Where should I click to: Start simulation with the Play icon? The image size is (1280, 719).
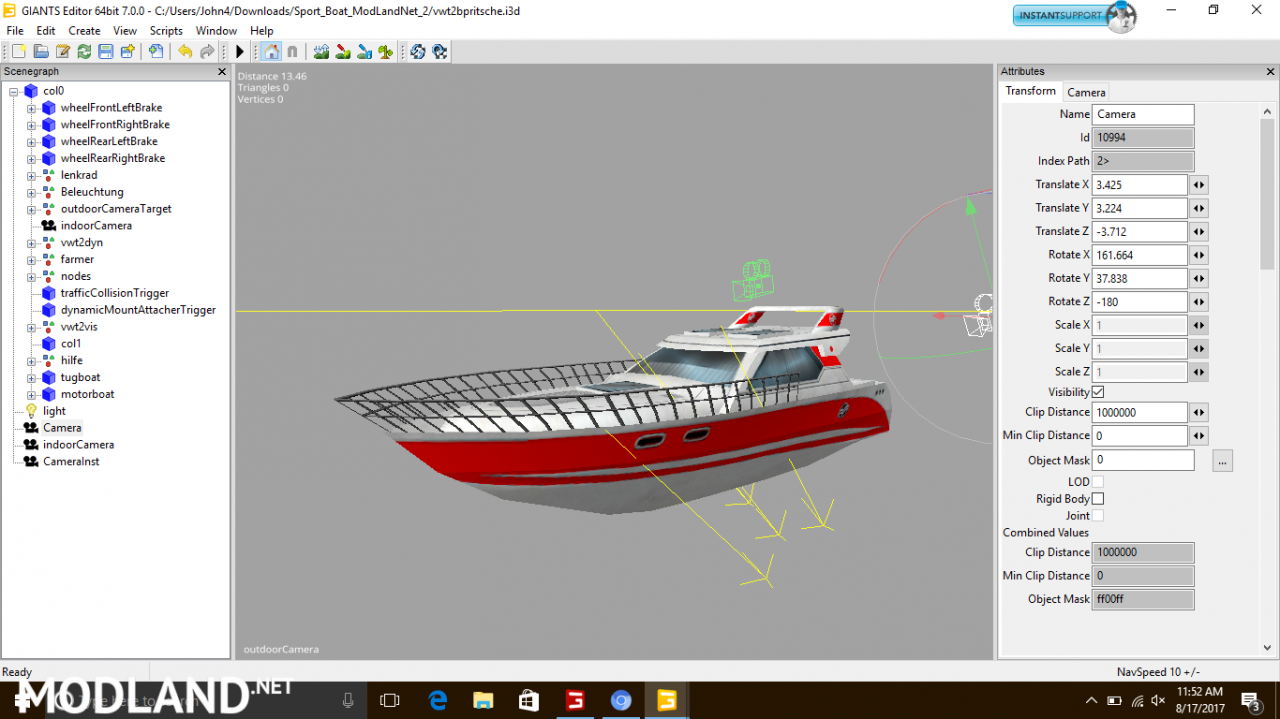(x=240, y=51)
